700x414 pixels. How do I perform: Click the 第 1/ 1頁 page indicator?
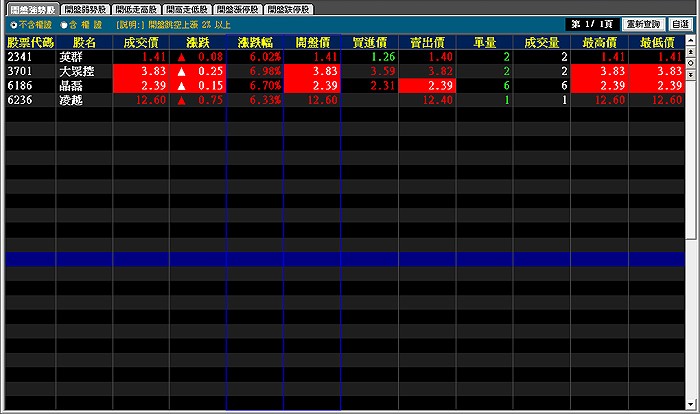(x=592, y=24)
